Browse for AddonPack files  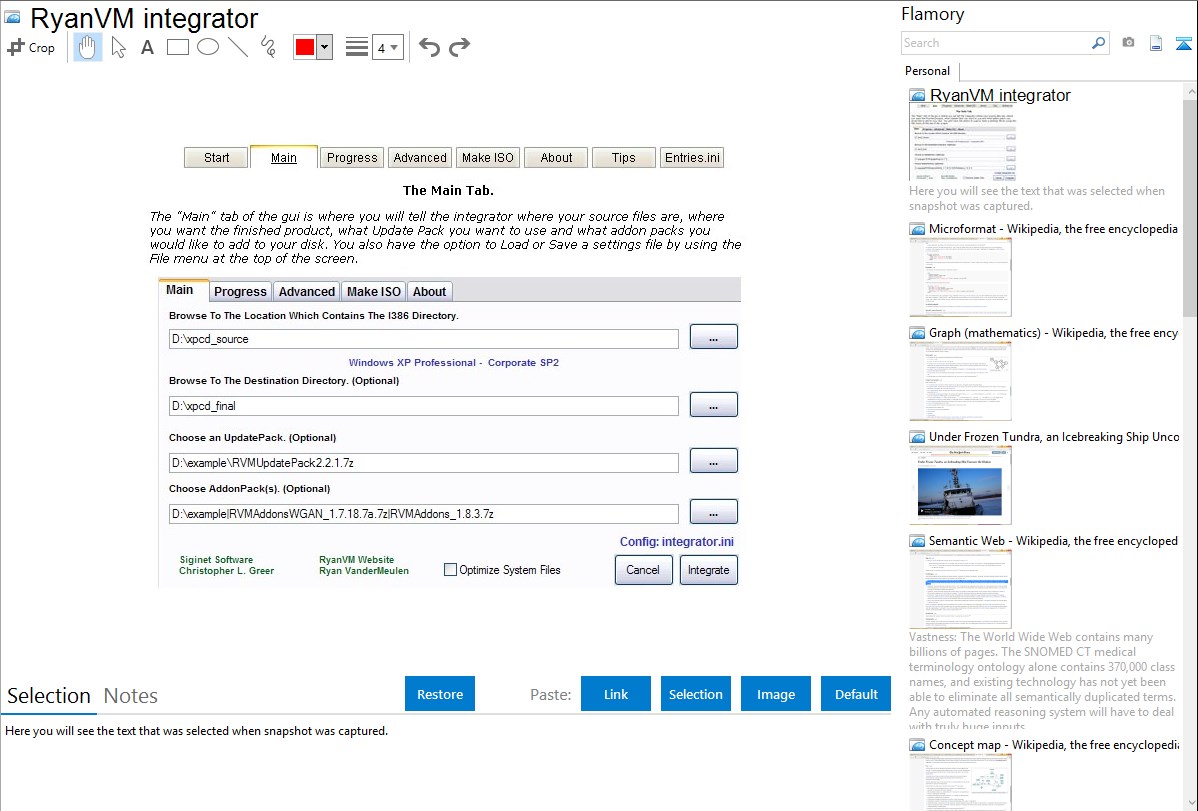click(x=714, y=512)
